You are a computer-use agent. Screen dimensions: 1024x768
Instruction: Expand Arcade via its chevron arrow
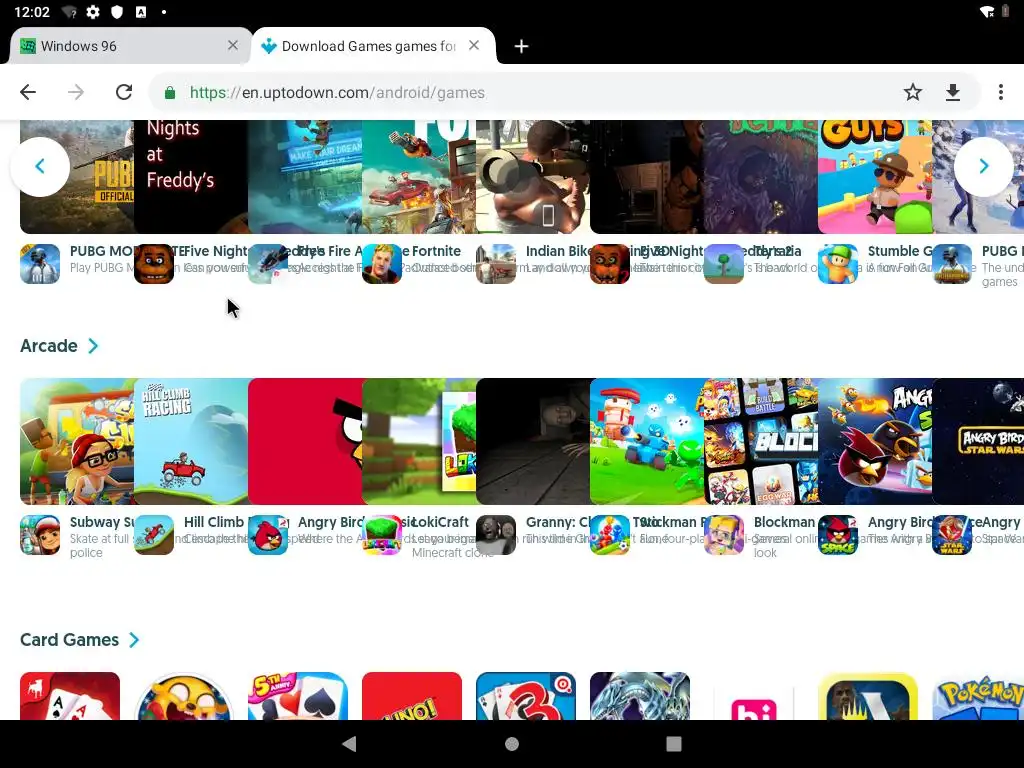(x=93, y=345)
